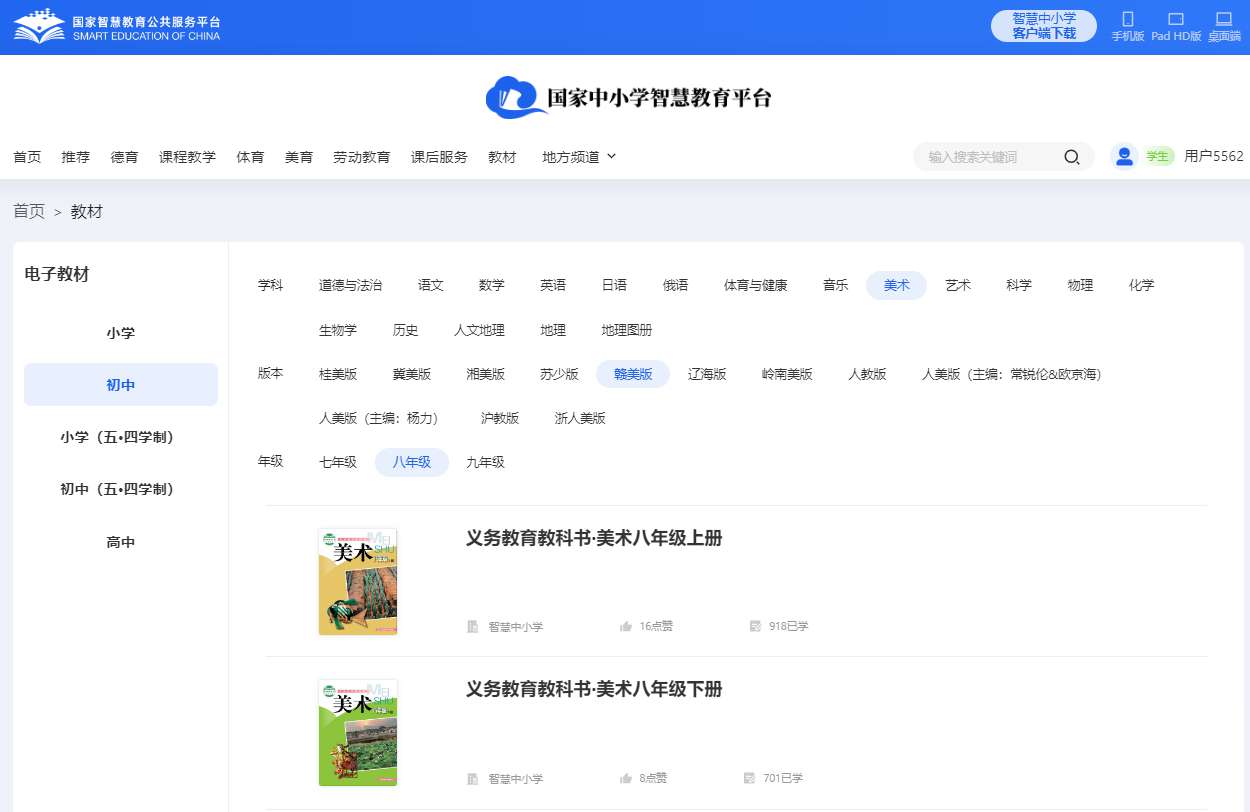The width and height of the screenshot is (1250, 812).
Task: Choose subject 音乐
Action: click(x=836, y=285)
